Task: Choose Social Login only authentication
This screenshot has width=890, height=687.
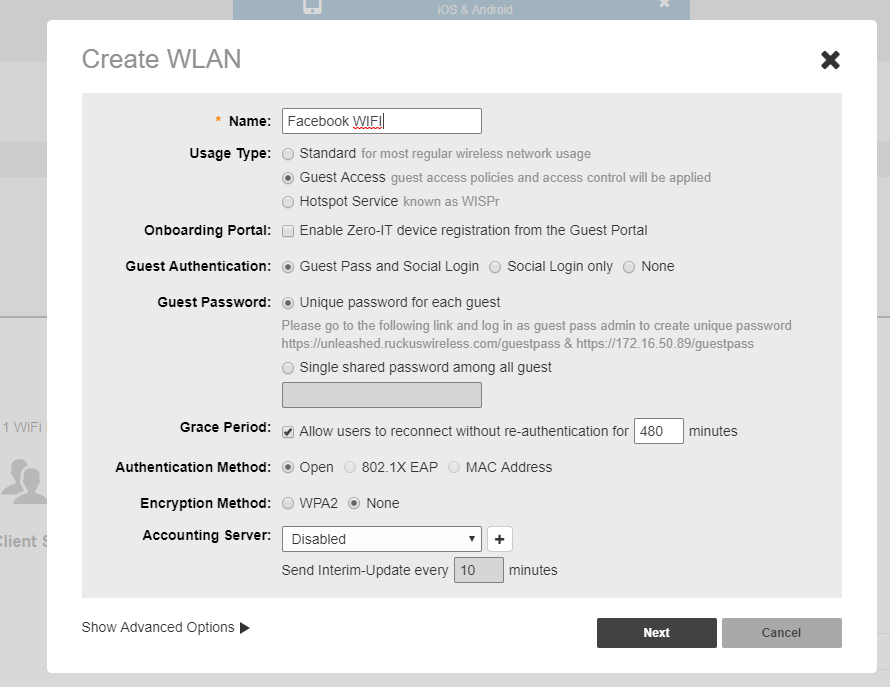Action: point(496,267)
